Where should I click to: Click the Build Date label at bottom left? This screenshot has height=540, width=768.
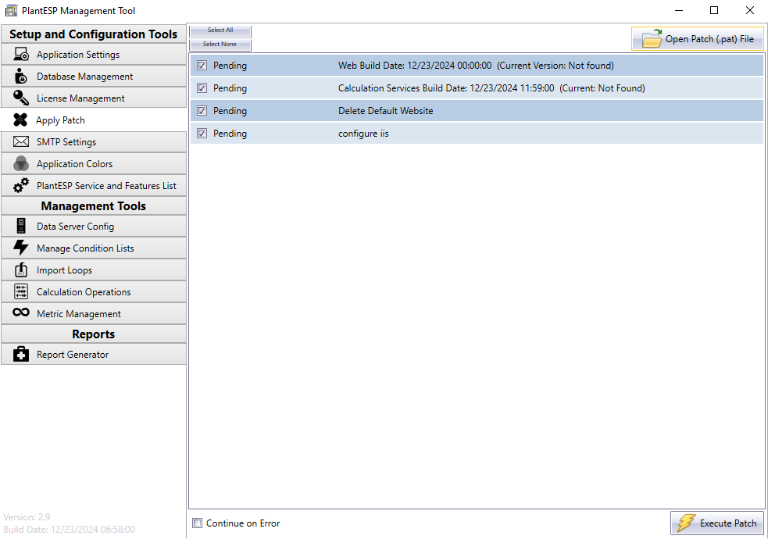click(69, 529)
